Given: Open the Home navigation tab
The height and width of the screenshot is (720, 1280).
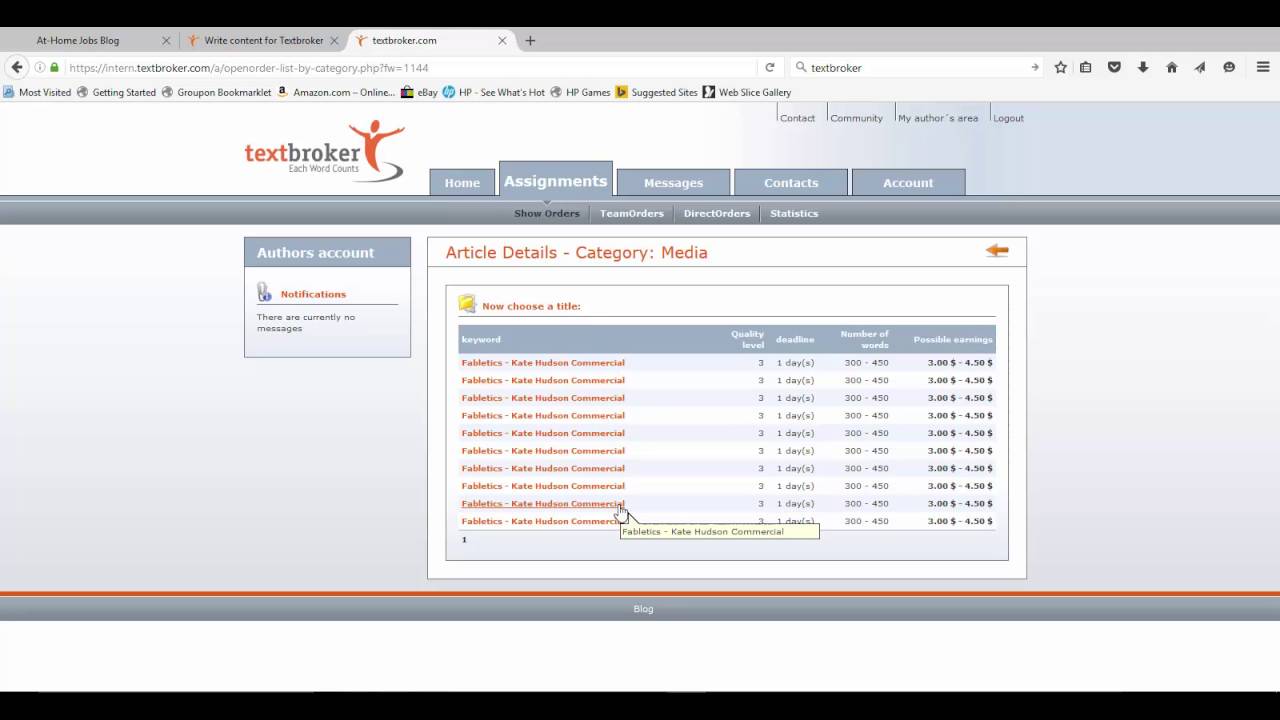Looking at the screenshot, I should click(462, 182).
